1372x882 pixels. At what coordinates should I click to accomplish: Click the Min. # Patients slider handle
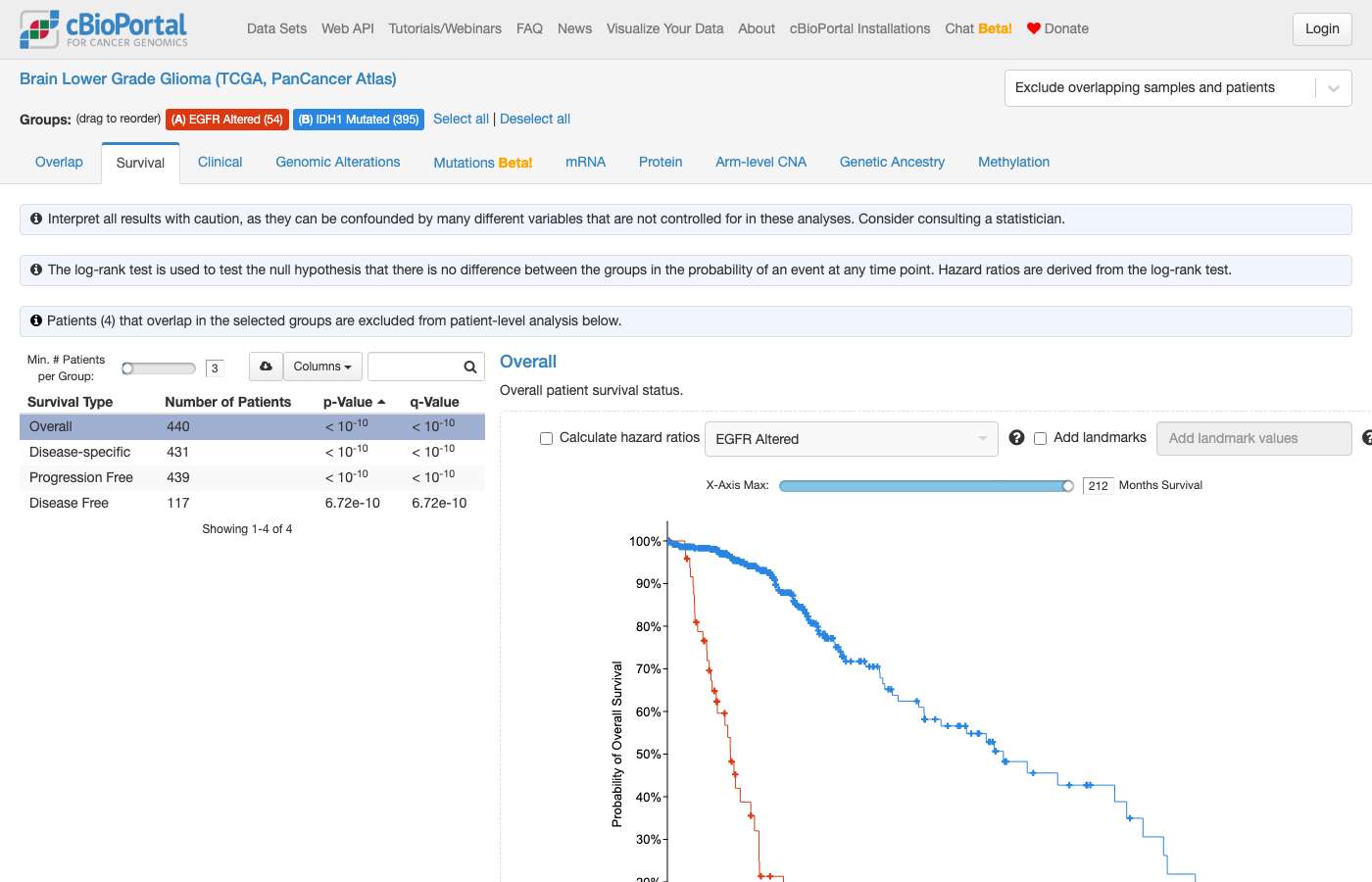127,368
